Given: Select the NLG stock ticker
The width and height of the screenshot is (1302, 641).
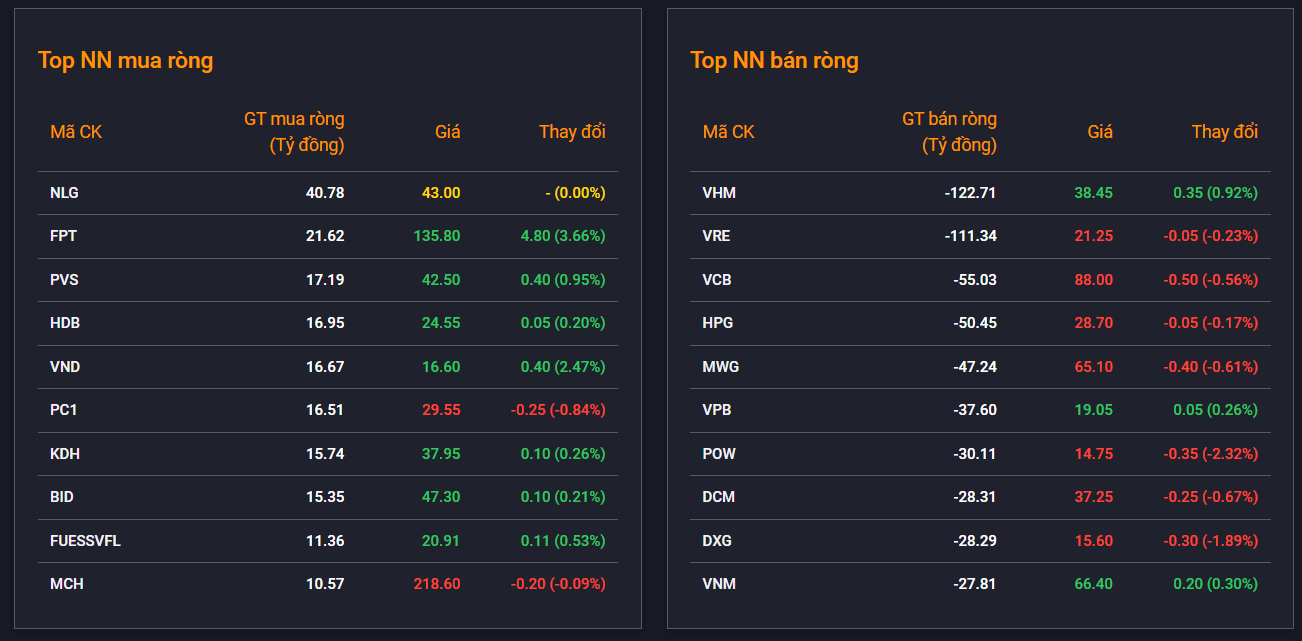Looking at the screenshot, I should click(64, 193).
